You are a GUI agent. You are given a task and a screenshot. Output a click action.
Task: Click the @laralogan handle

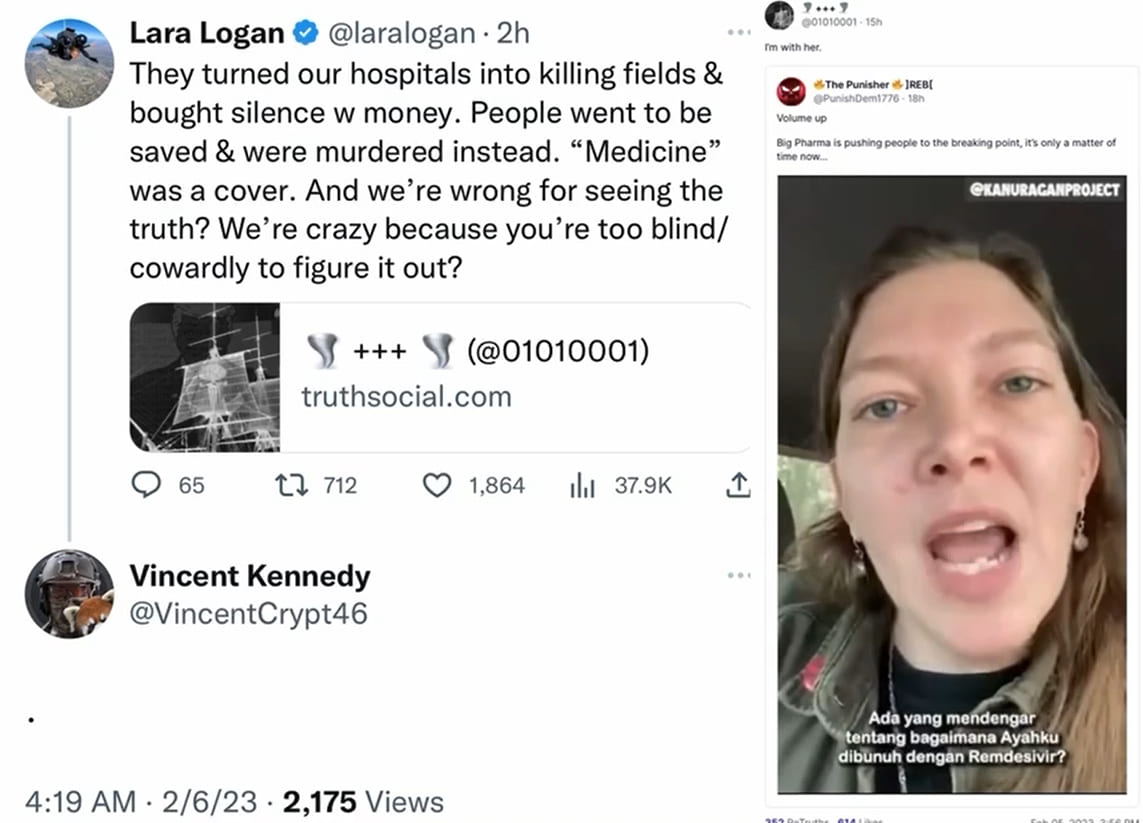400,33
